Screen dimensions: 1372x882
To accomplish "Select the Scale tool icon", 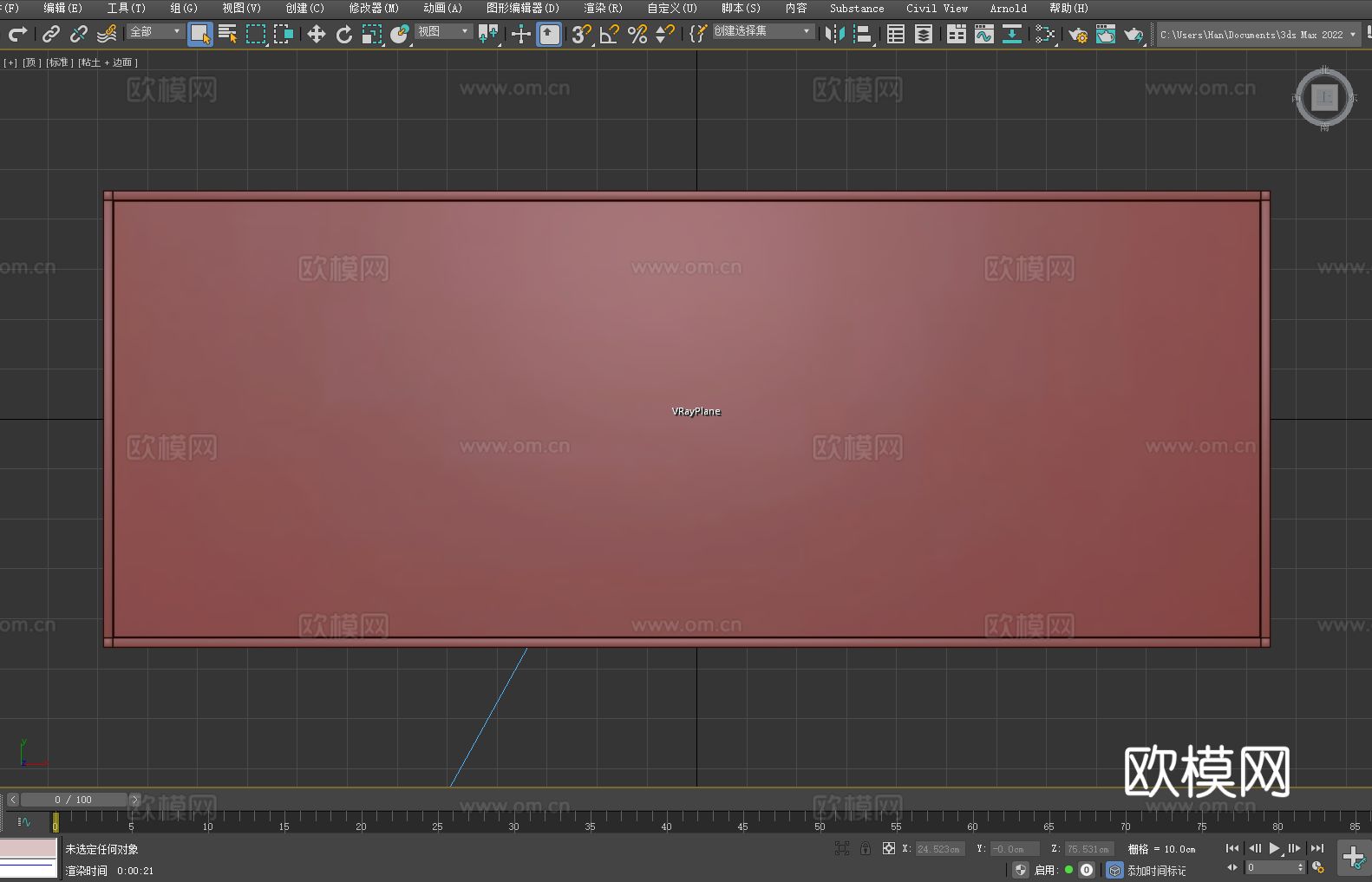I will [372, 34].
